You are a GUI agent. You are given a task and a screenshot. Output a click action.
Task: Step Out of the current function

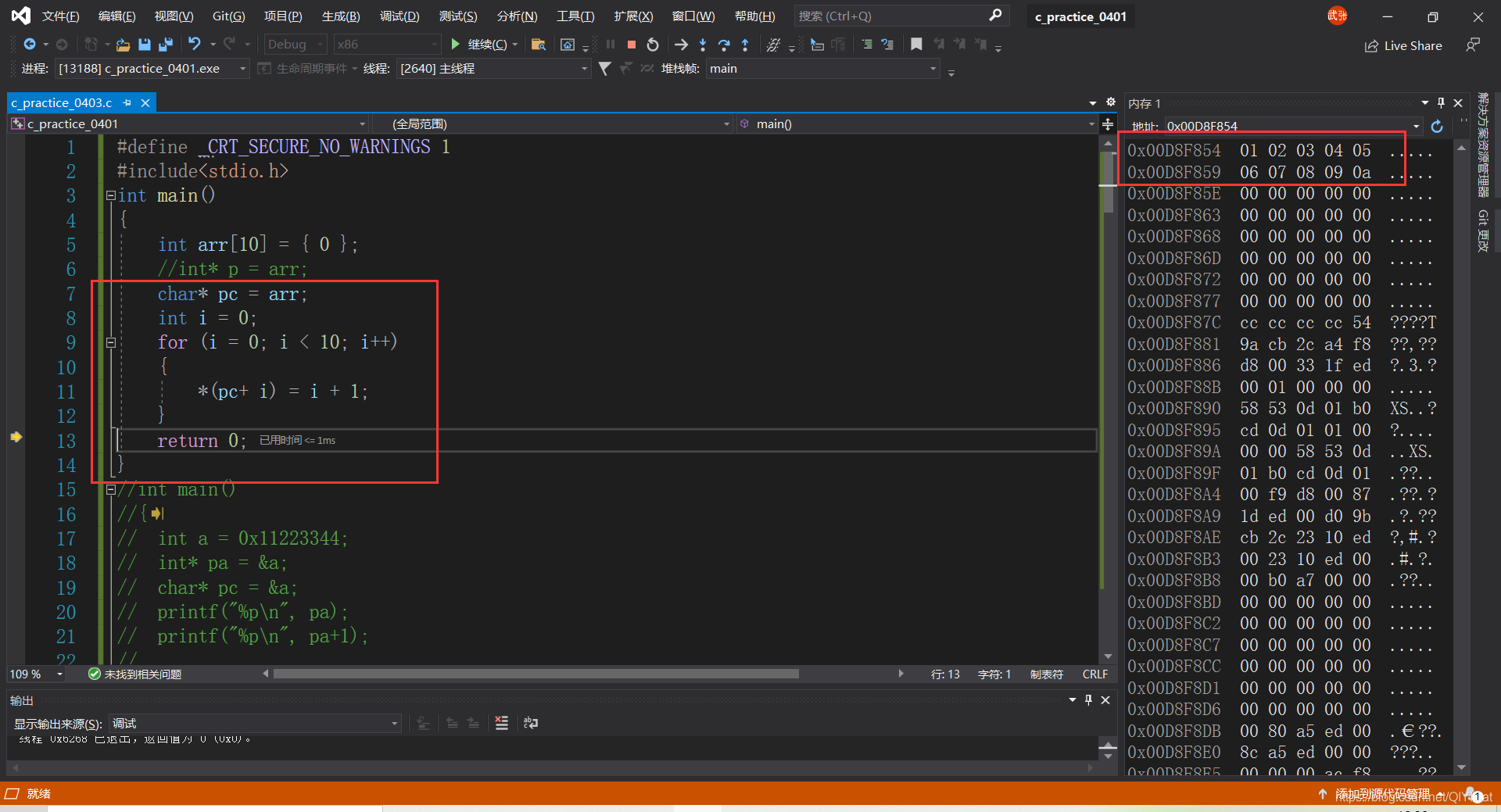[x=745, y=45]
